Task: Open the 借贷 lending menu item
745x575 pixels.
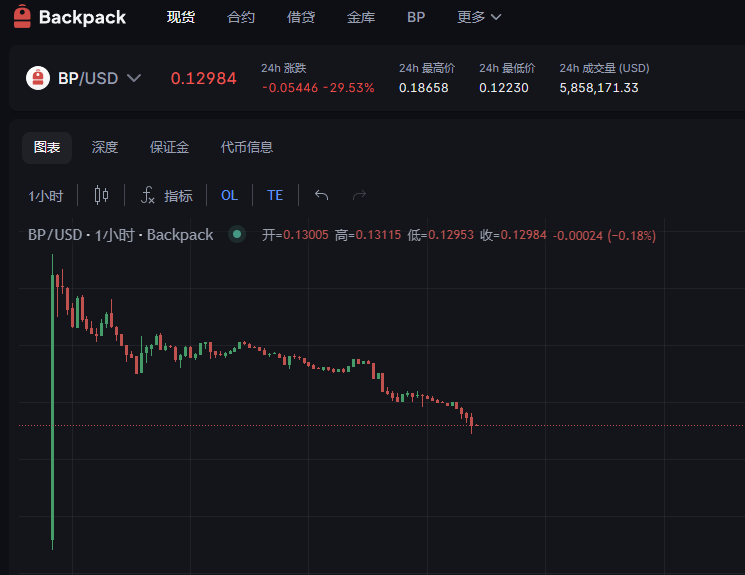Action: click(x=301, y=17)
